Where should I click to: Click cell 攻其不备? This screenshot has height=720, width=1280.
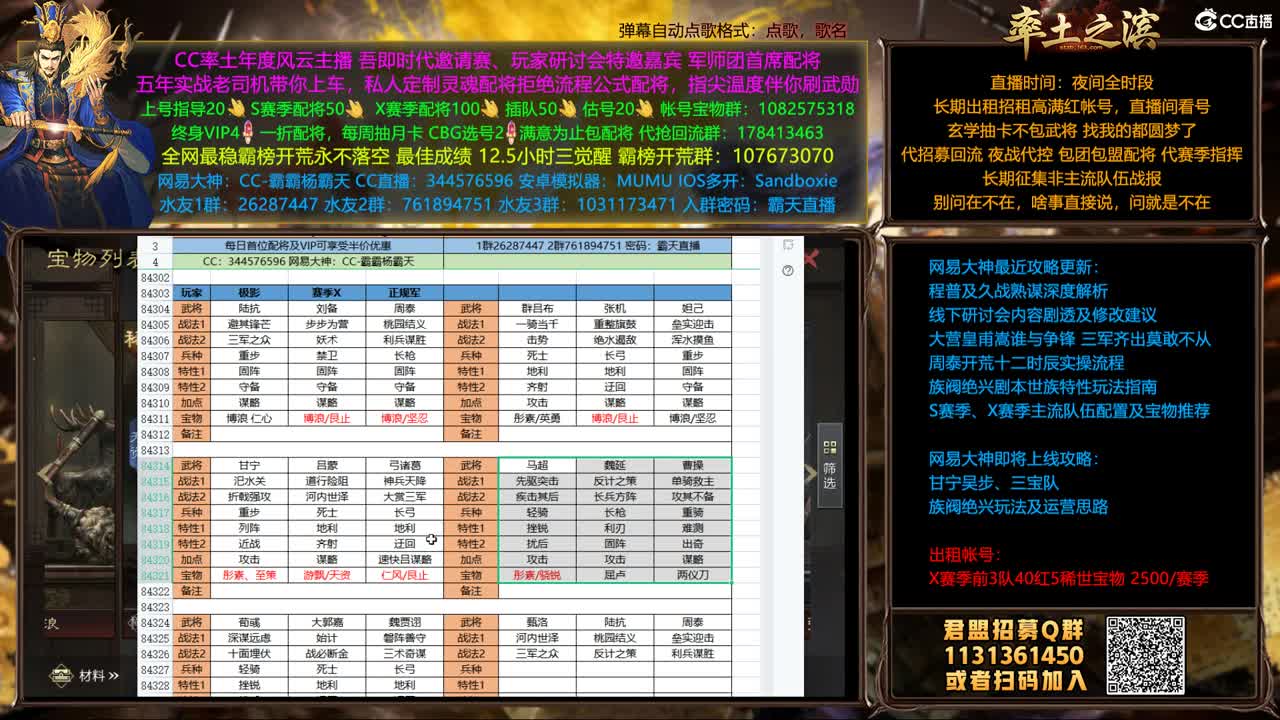[x=693, y=497]
